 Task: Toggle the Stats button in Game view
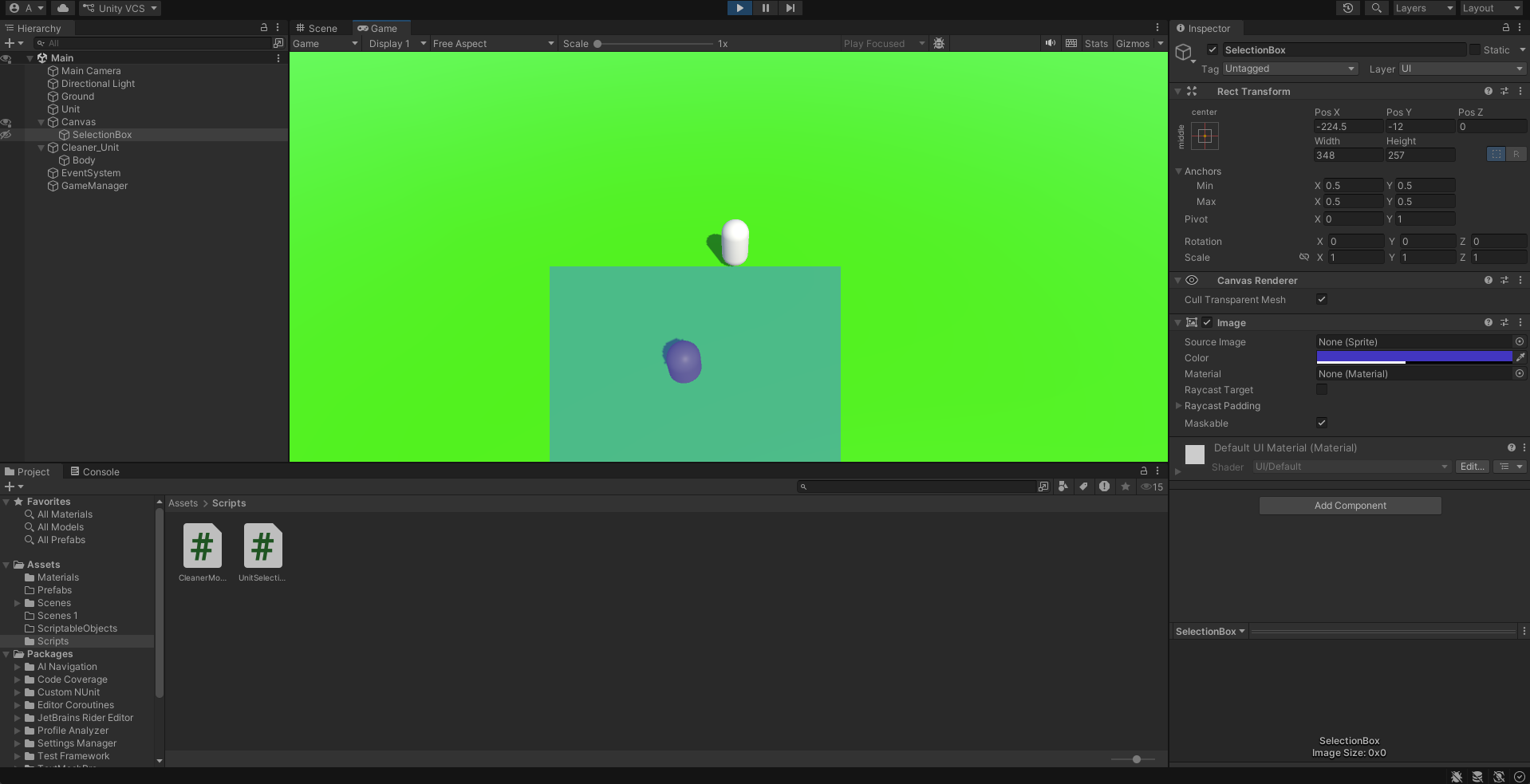(1096, 44)
